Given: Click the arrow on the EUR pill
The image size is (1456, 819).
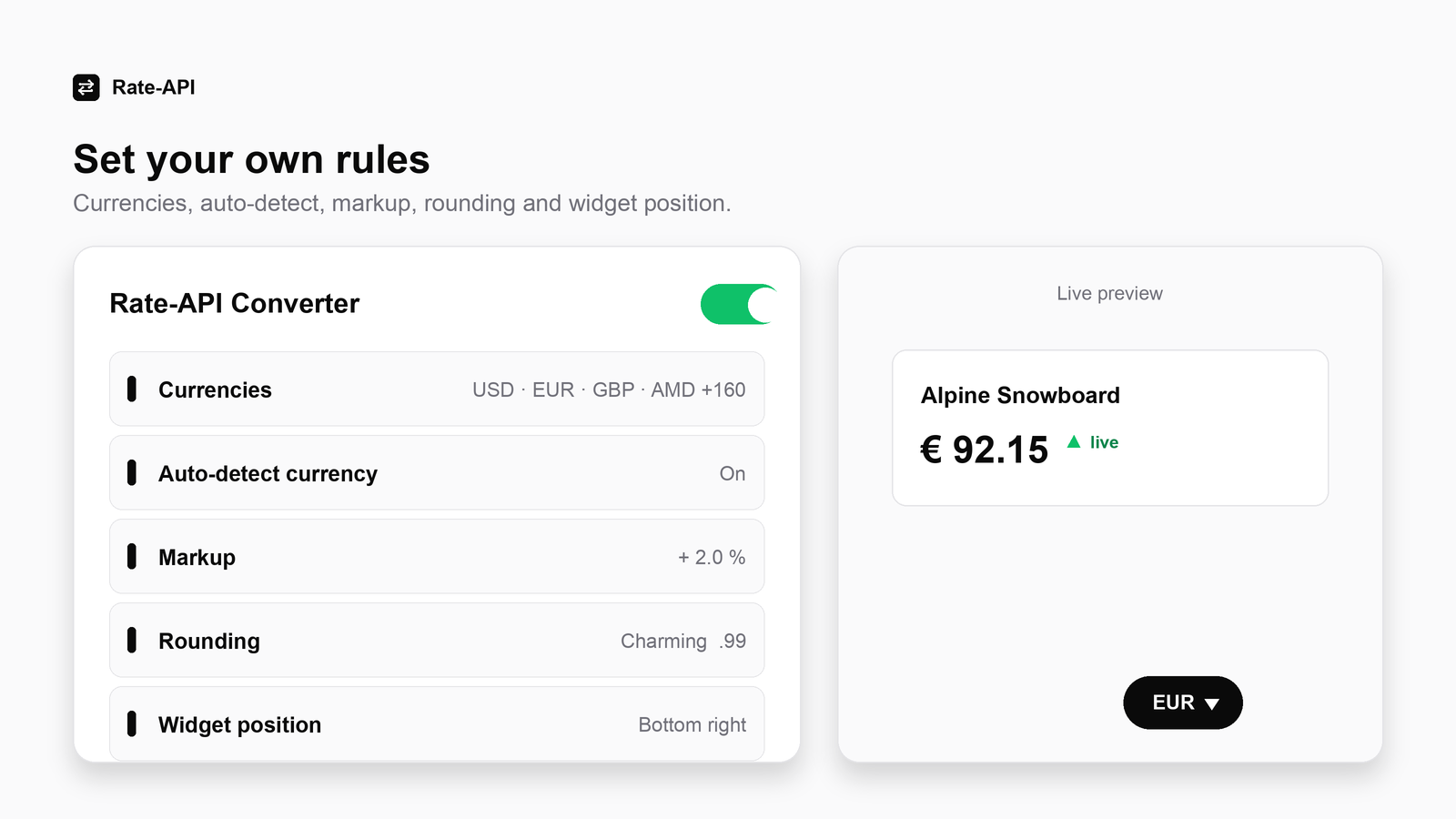Looking at the screenshot, I should pyautogui.click(x=1212, y=703).
